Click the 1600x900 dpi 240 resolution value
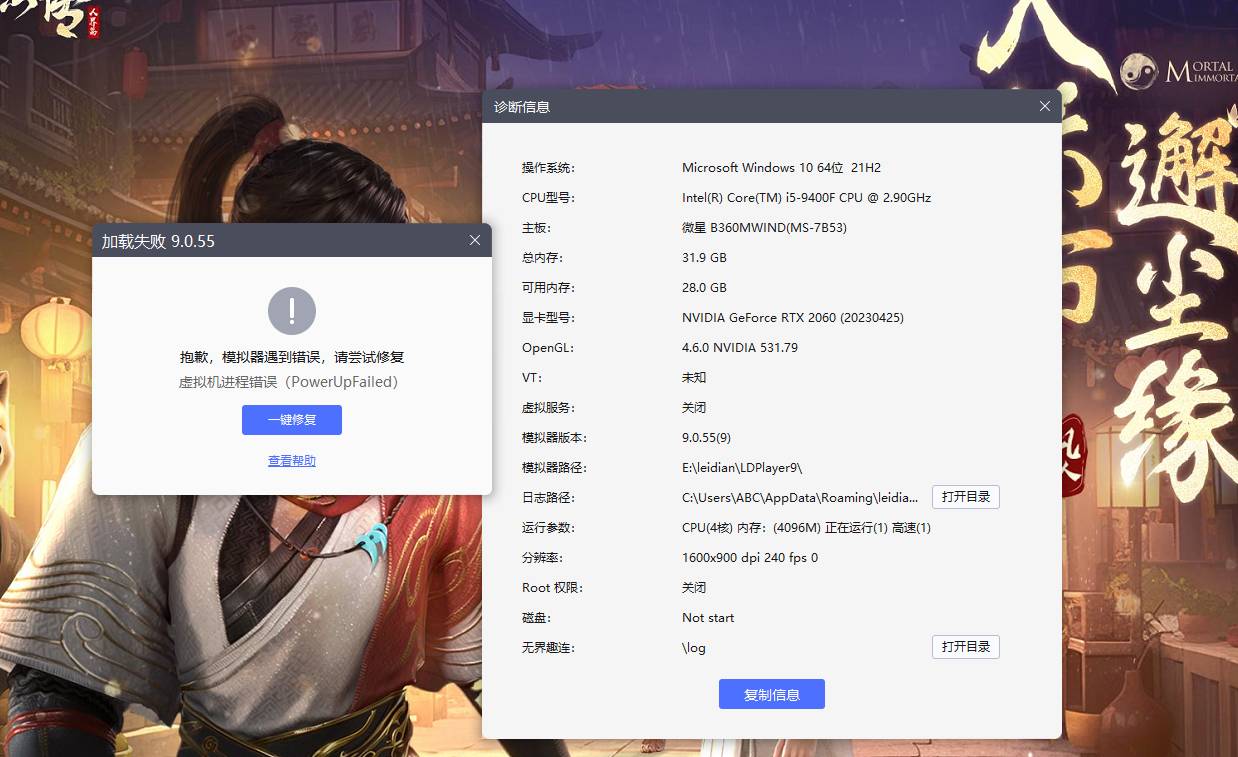This screenshot has height=757, width=1238. (749, 558)
